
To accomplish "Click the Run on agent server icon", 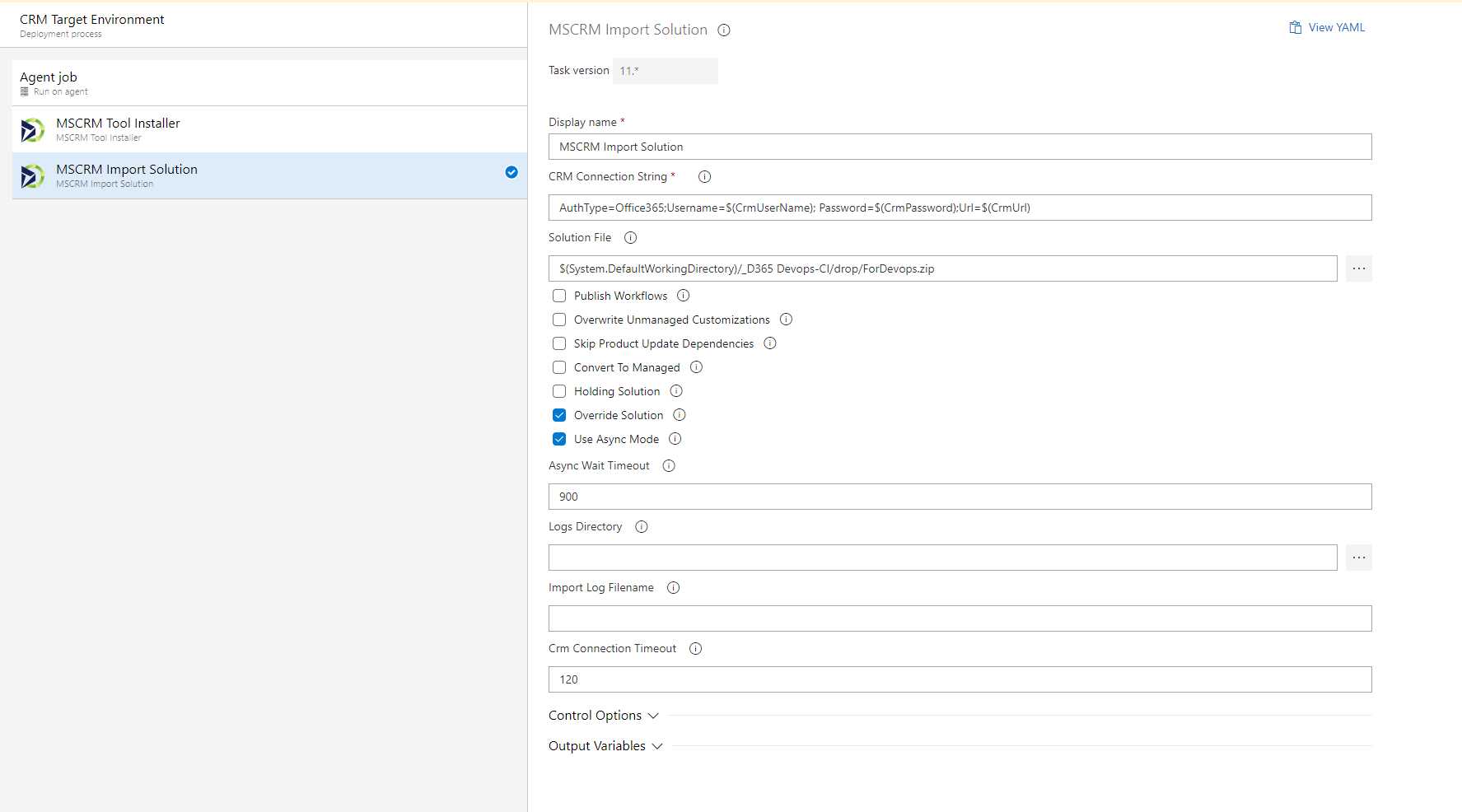I will 25,91.
